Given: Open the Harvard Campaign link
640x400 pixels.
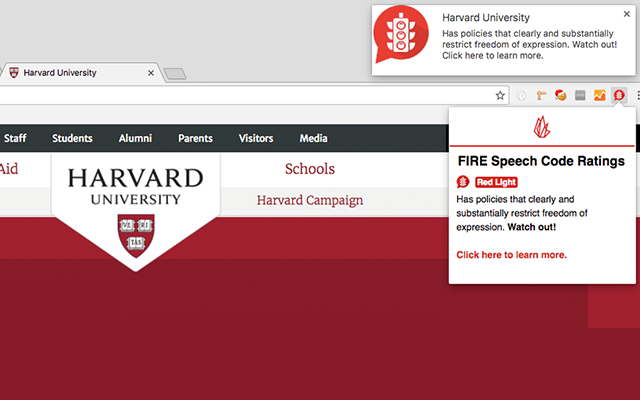Looking at the screenshot, I should (310, 200).
